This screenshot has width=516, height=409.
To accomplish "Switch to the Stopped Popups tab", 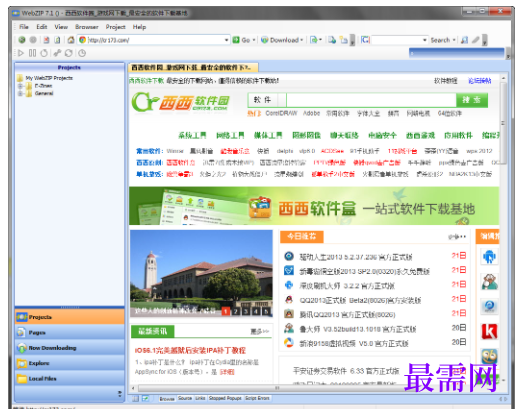I will pos(225,398).
